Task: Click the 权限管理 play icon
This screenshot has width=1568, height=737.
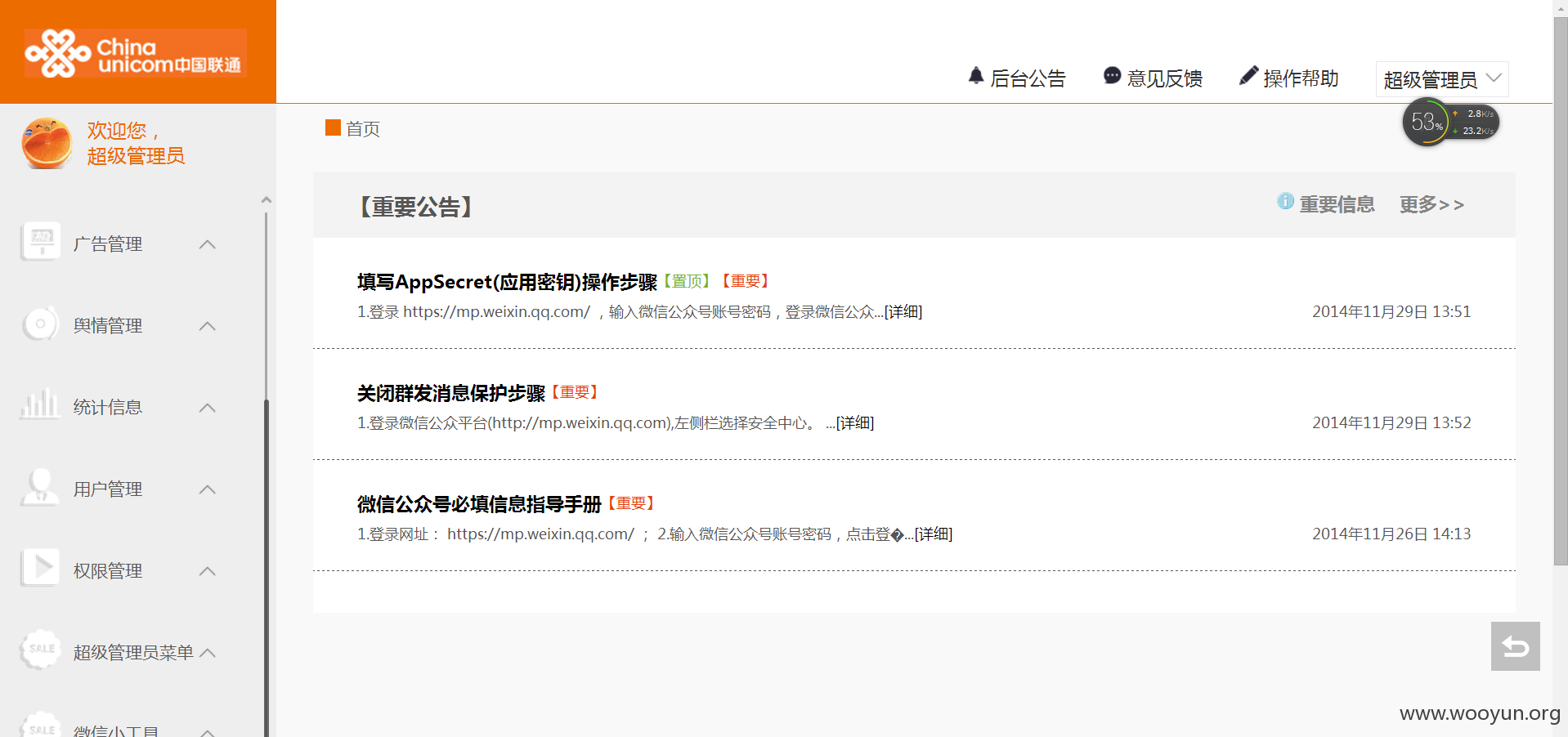Action: (x=40, y=569)
